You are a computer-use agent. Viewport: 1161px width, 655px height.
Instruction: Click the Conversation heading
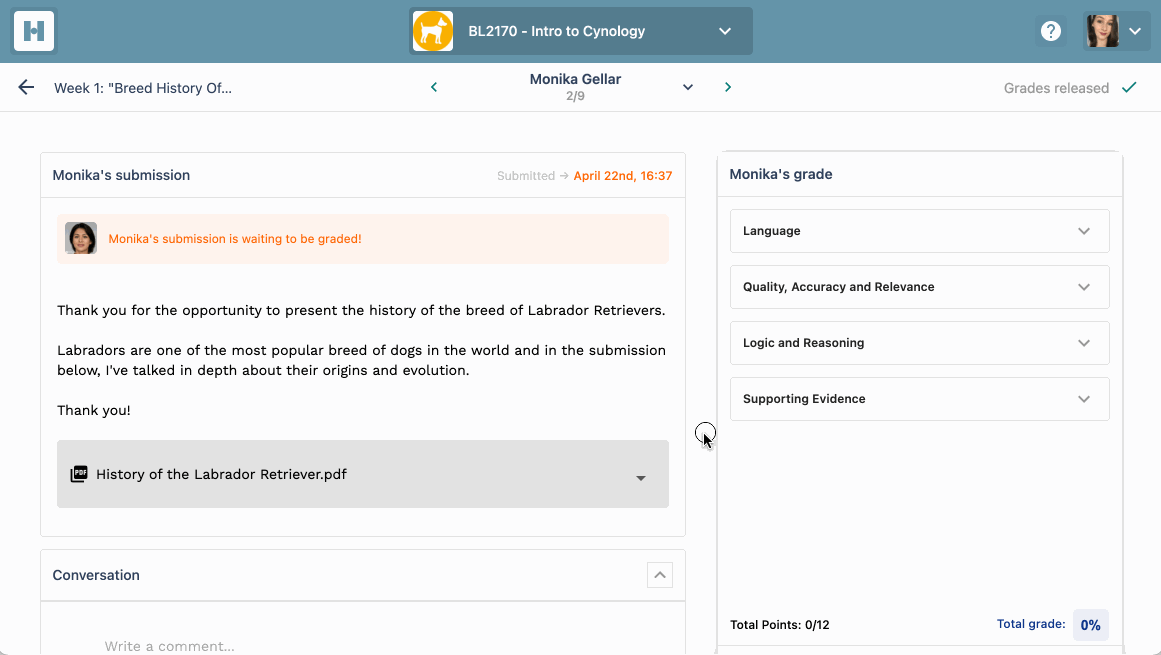point(96,575)
